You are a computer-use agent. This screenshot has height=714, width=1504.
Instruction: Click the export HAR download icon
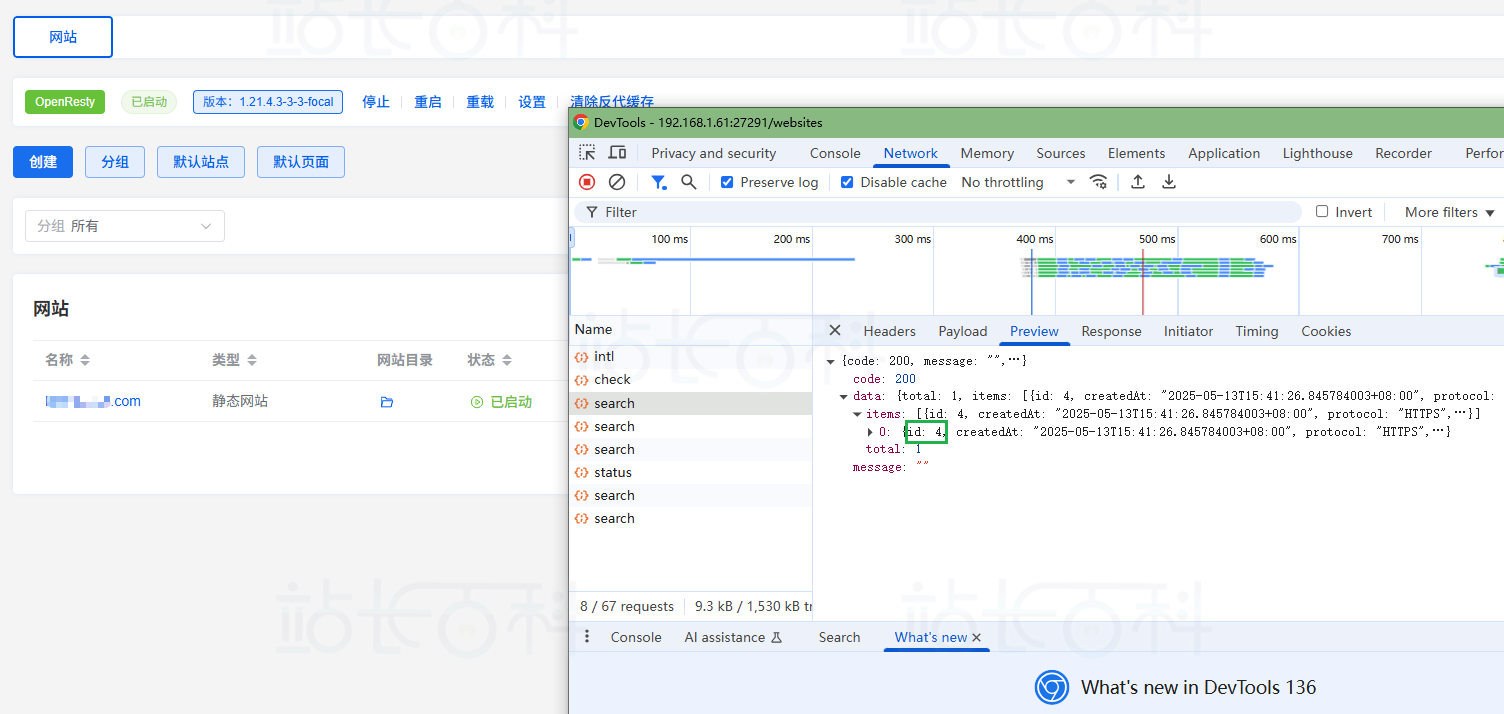click(1168, 182)
